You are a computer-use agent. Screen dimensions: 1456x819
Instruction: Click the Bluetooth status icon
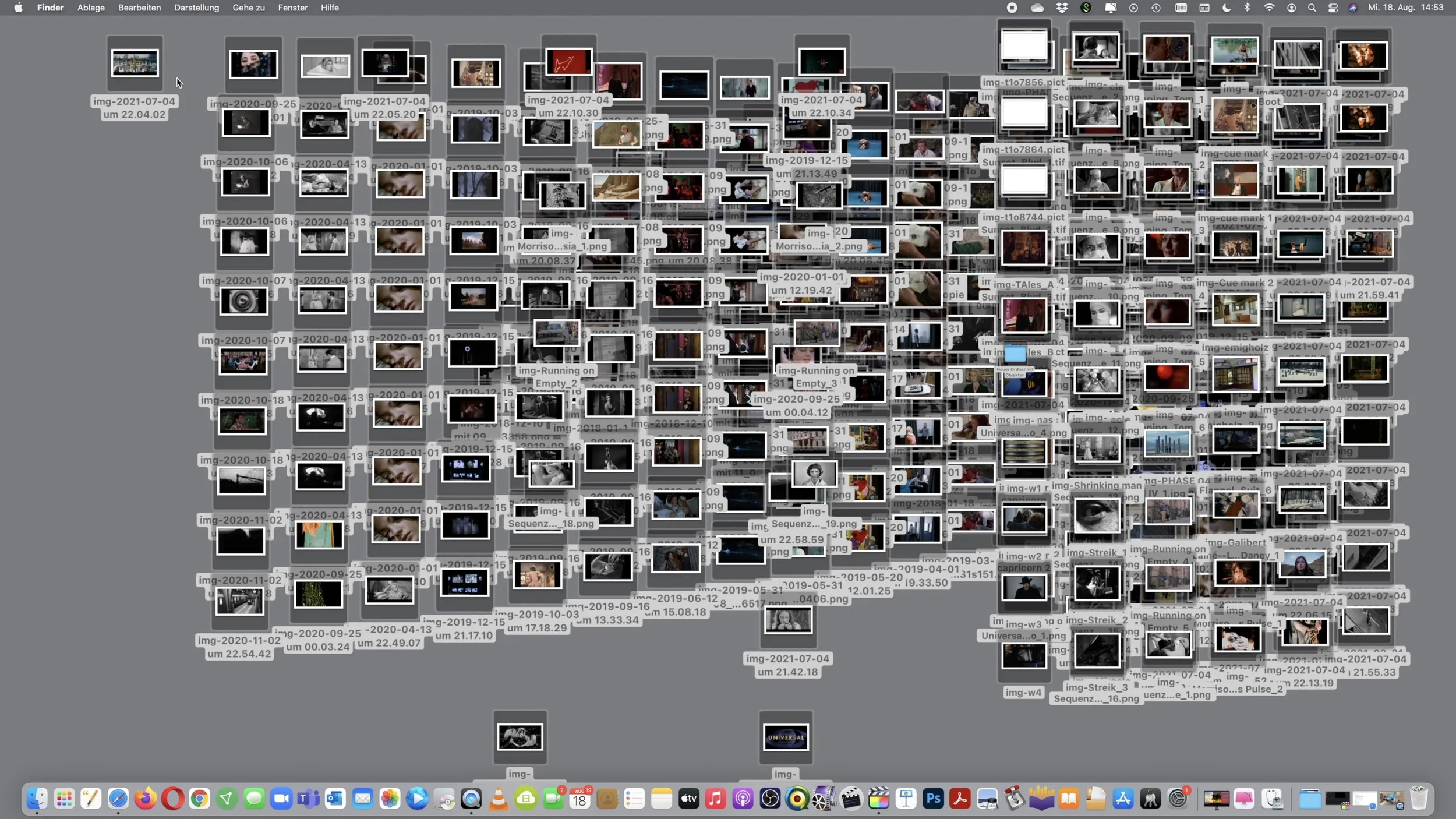coord(1247,8)
